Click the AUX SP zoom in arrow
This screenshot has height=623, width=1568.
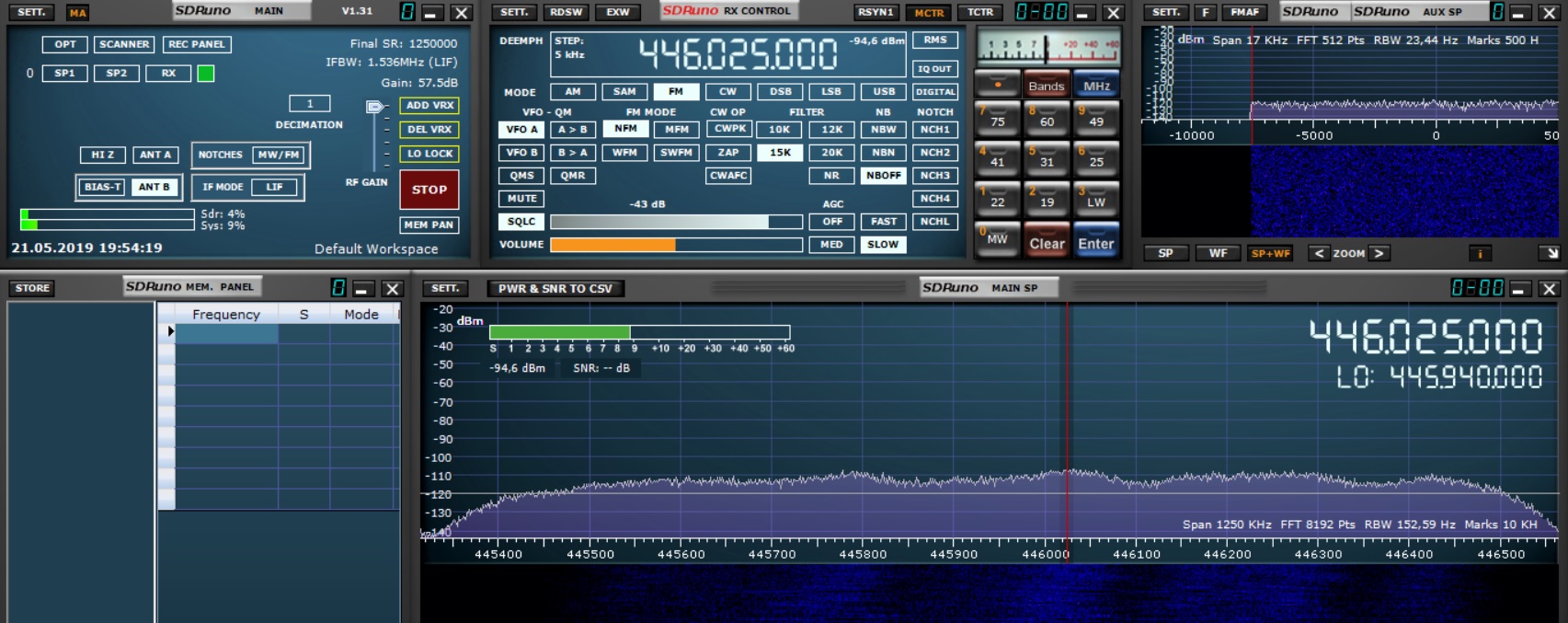click(1379, 253)
